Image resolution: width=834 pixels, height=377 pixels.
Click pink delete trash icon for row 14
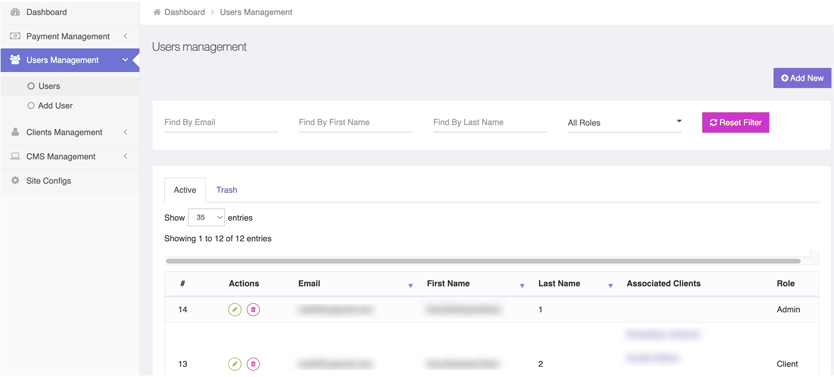click(253, 309)
